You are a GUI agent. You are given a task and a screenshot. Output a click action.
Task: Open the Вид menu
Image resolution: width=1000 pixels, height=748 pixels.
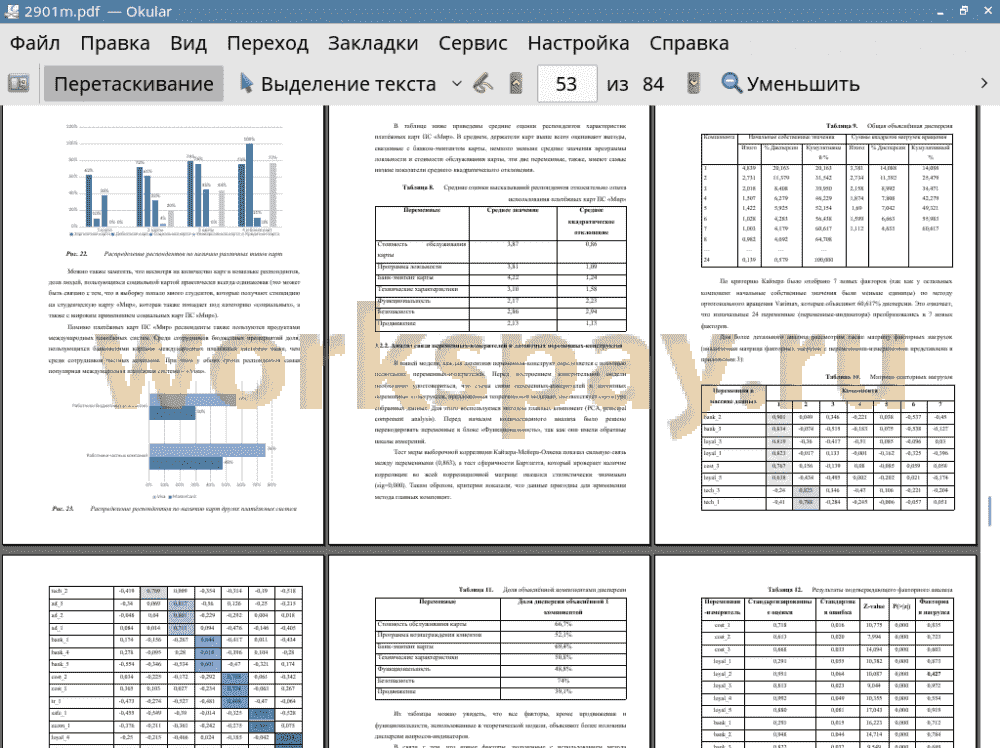[188, 43]
